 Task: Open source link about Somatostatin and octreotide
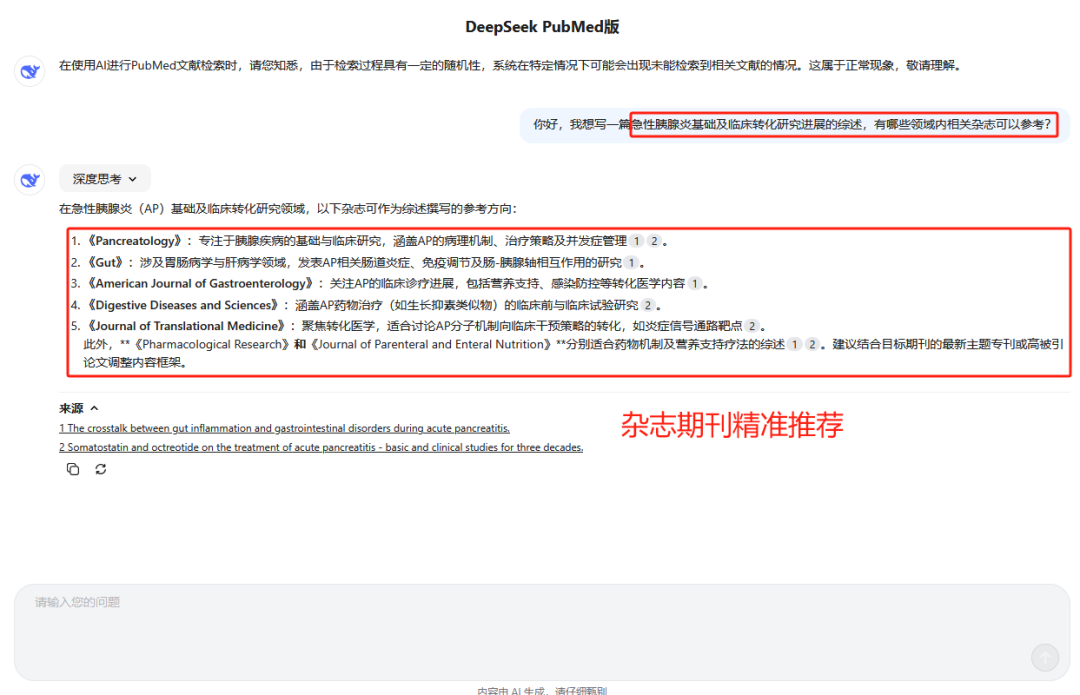click(321, 448)
